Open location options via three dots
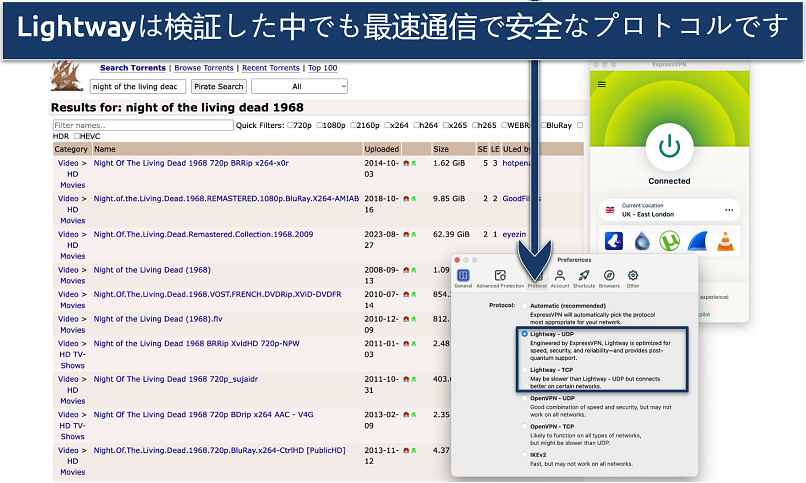Screen dimensions: 806x483 [x=729, y=210]
